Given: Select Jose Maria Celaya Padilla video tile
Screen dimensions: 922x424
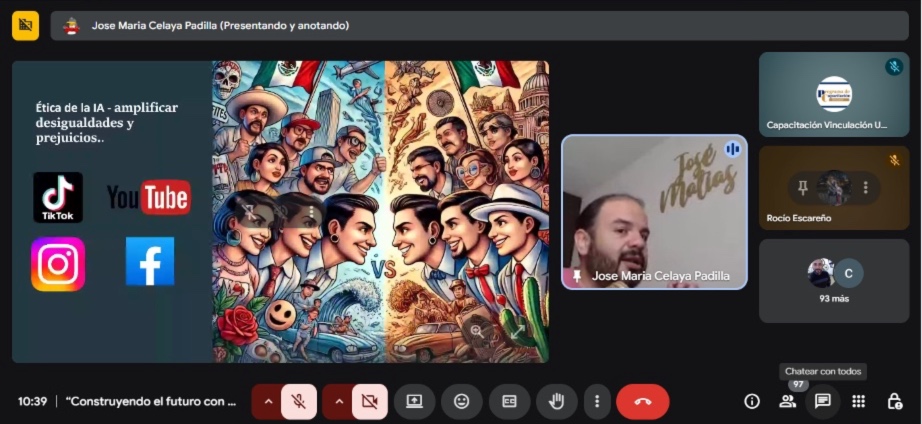Looking at the screenshot, I should [x=654, y=212].
